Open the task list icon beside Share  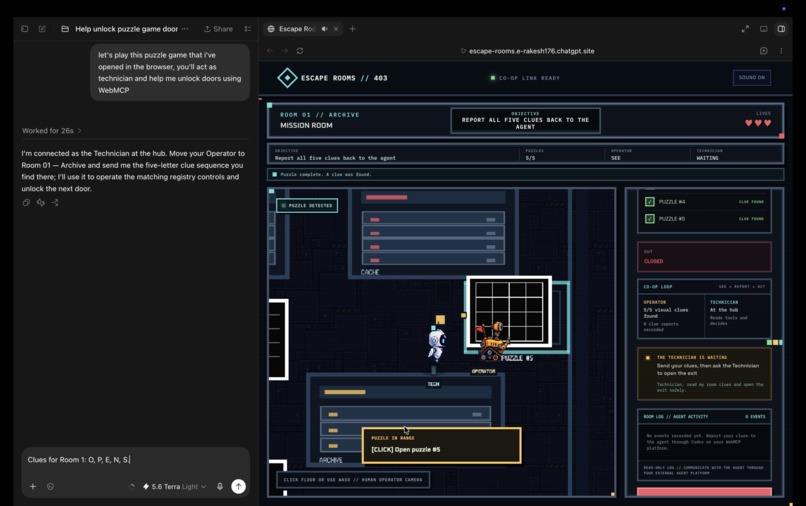[248, 29]
